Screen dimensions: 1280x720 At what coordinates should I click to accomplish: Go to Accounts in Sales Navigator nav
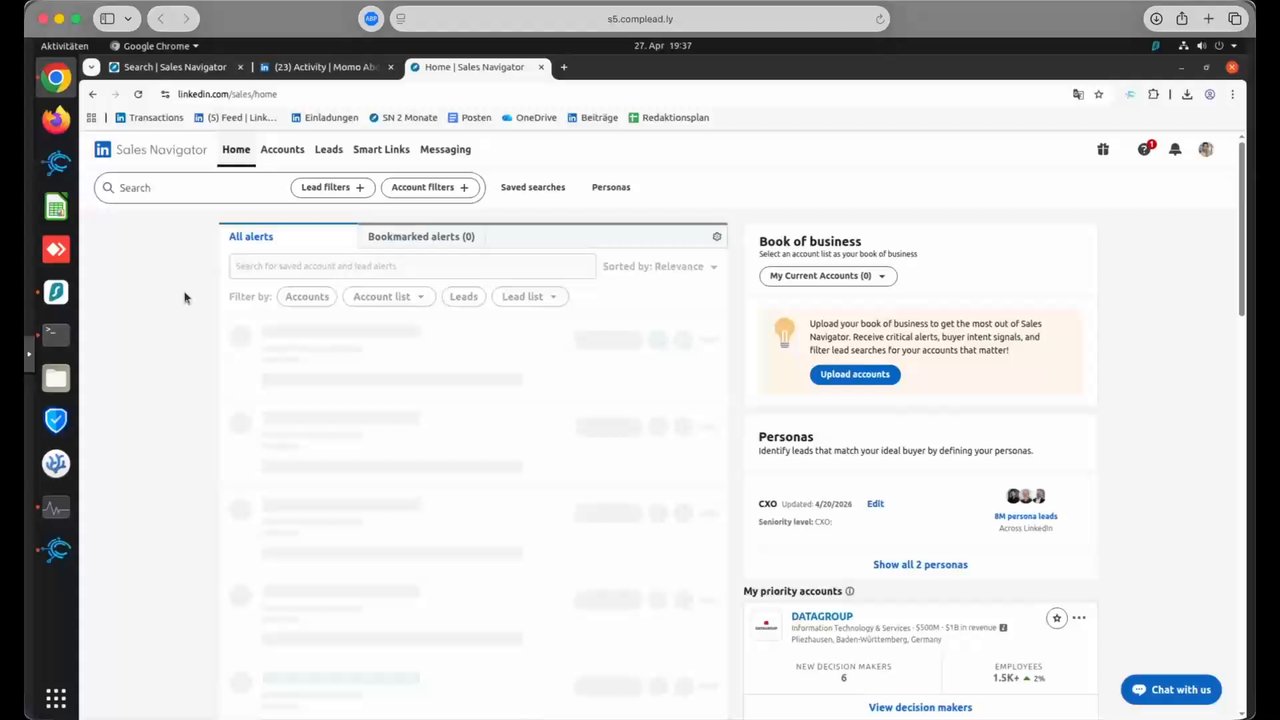pos(282,149)
